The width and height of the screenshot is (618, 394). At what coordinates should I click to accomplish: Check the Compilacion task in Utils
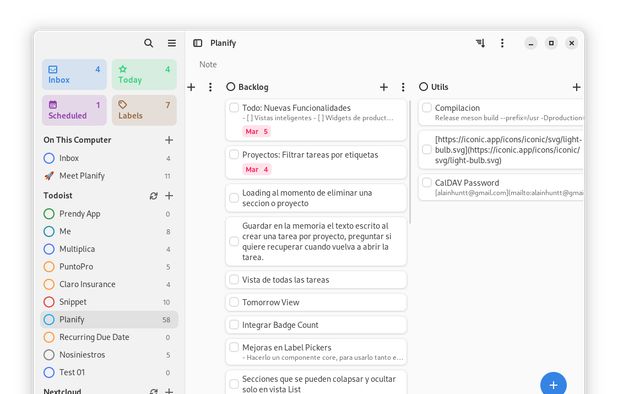coord(427,107)
